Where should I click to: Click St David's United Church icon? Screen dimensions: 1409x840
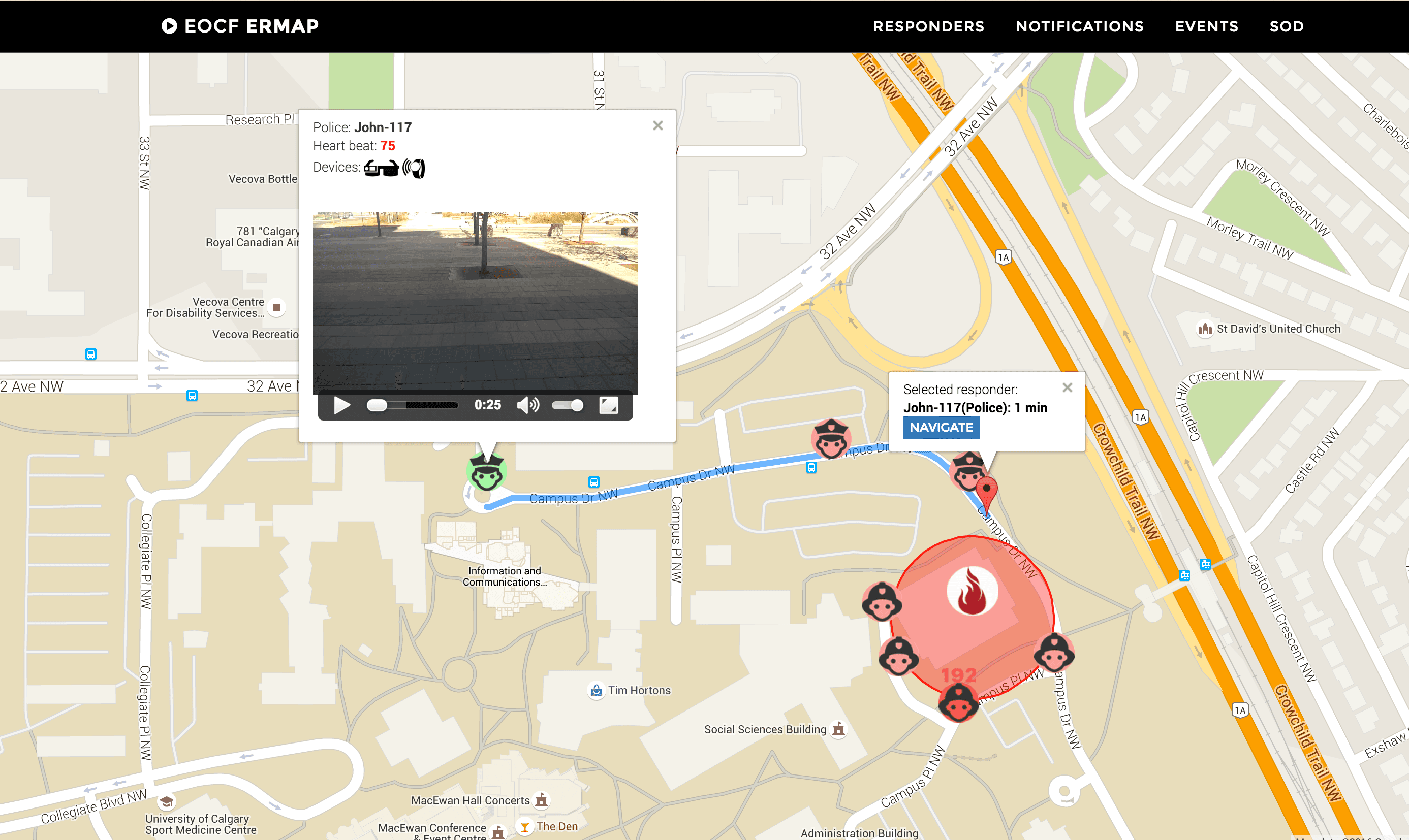point(1205,329)
